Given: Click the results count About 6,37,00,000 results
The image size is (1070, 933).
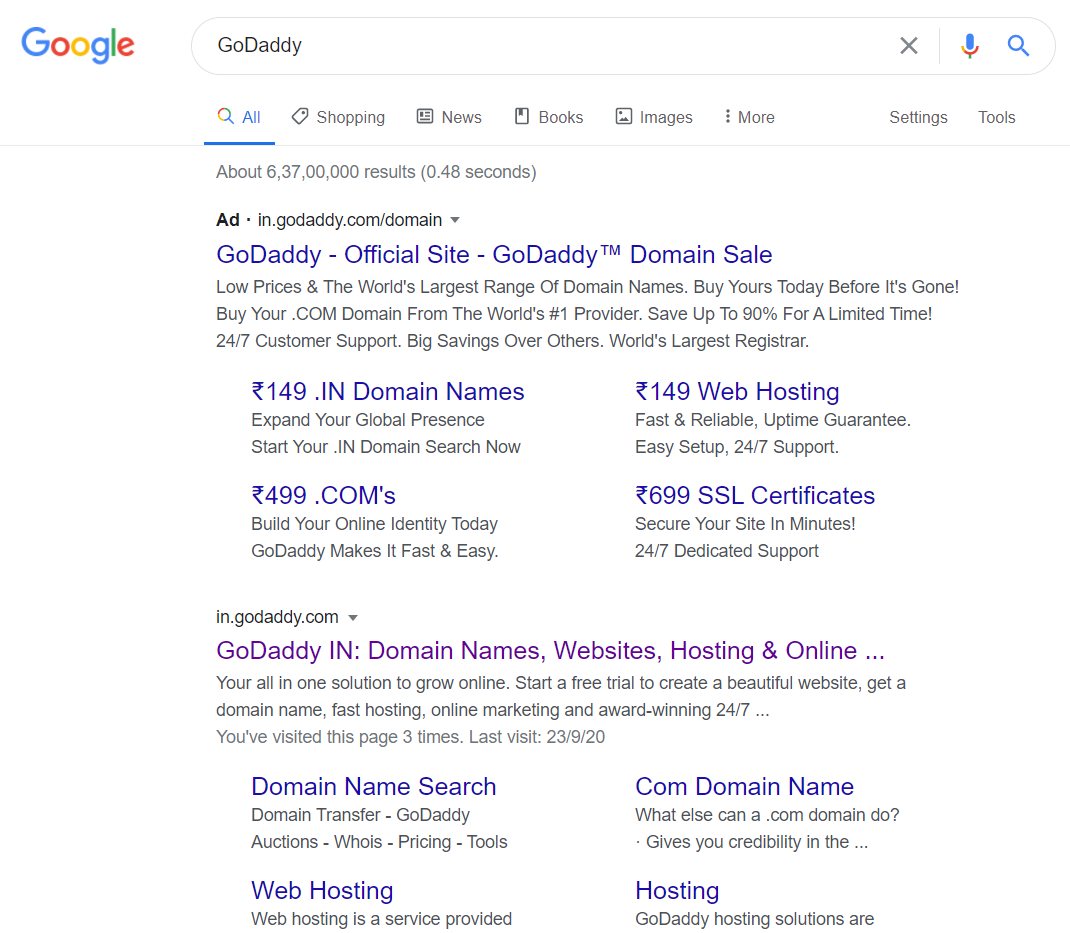Looking at the screenshot, I should click(x=376, y=172).
